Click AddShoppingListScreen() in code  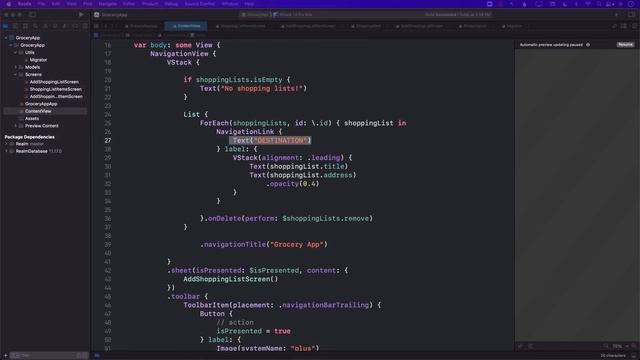click(231, 279)
